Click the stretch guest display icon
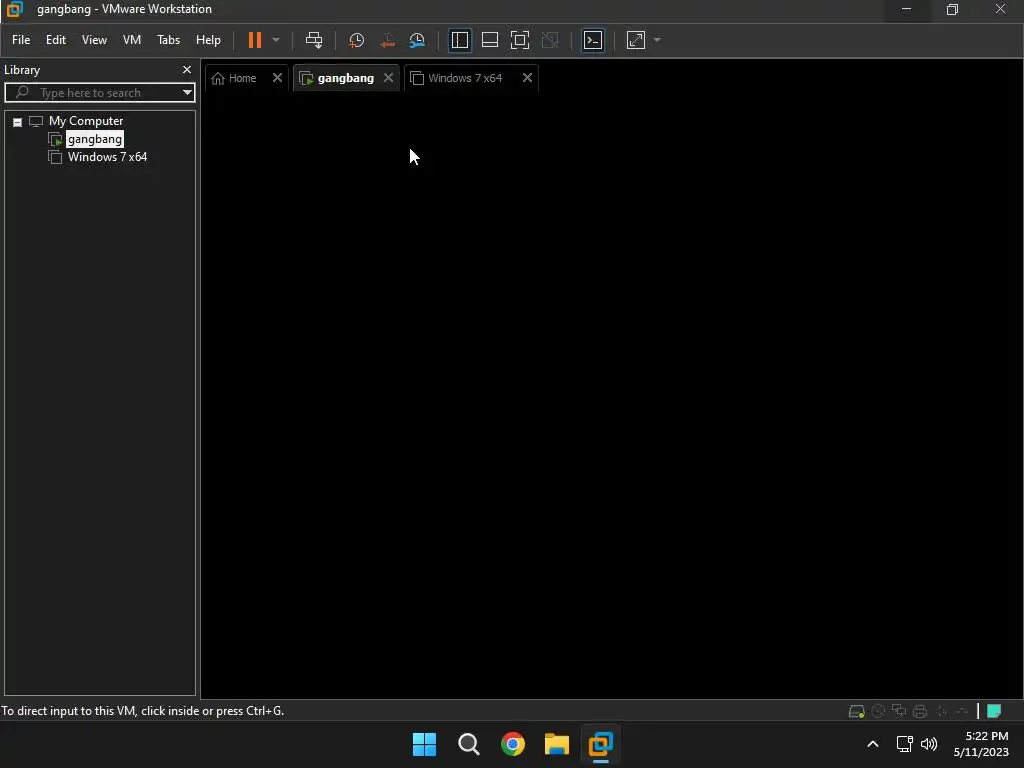The height and width of the screenshot is (768, 1024). coord(636,40)
